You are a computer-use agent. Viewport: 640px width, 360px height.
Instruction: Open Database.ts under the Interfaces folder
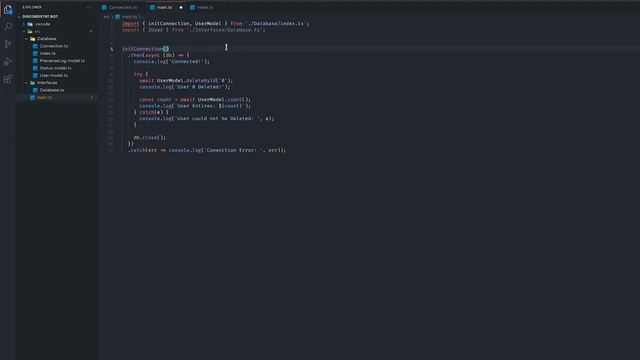(x=52, y=90)
